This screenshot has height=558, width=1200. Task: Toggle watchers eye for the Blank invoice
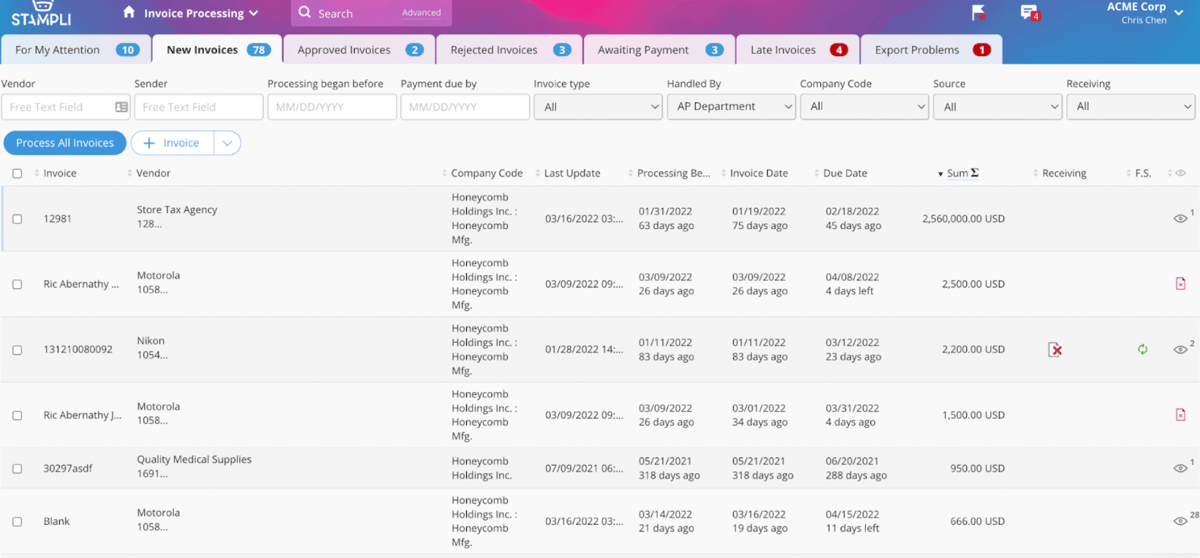[1180, 521]
